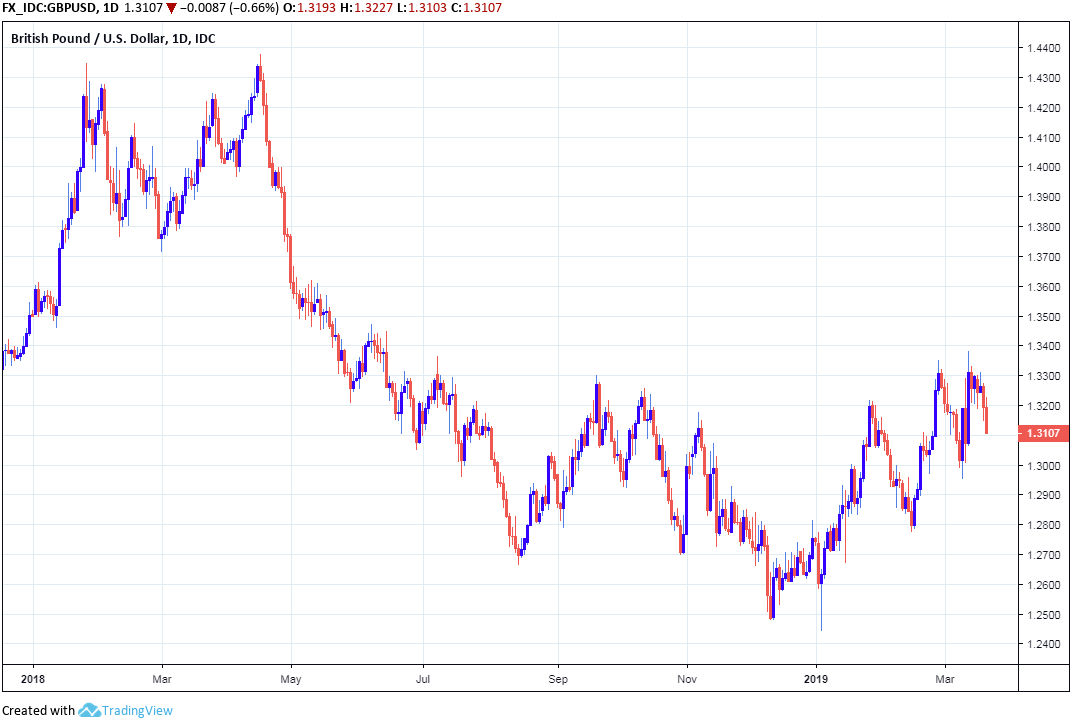Click the TradingView cloud logo icon

(89, 710)
